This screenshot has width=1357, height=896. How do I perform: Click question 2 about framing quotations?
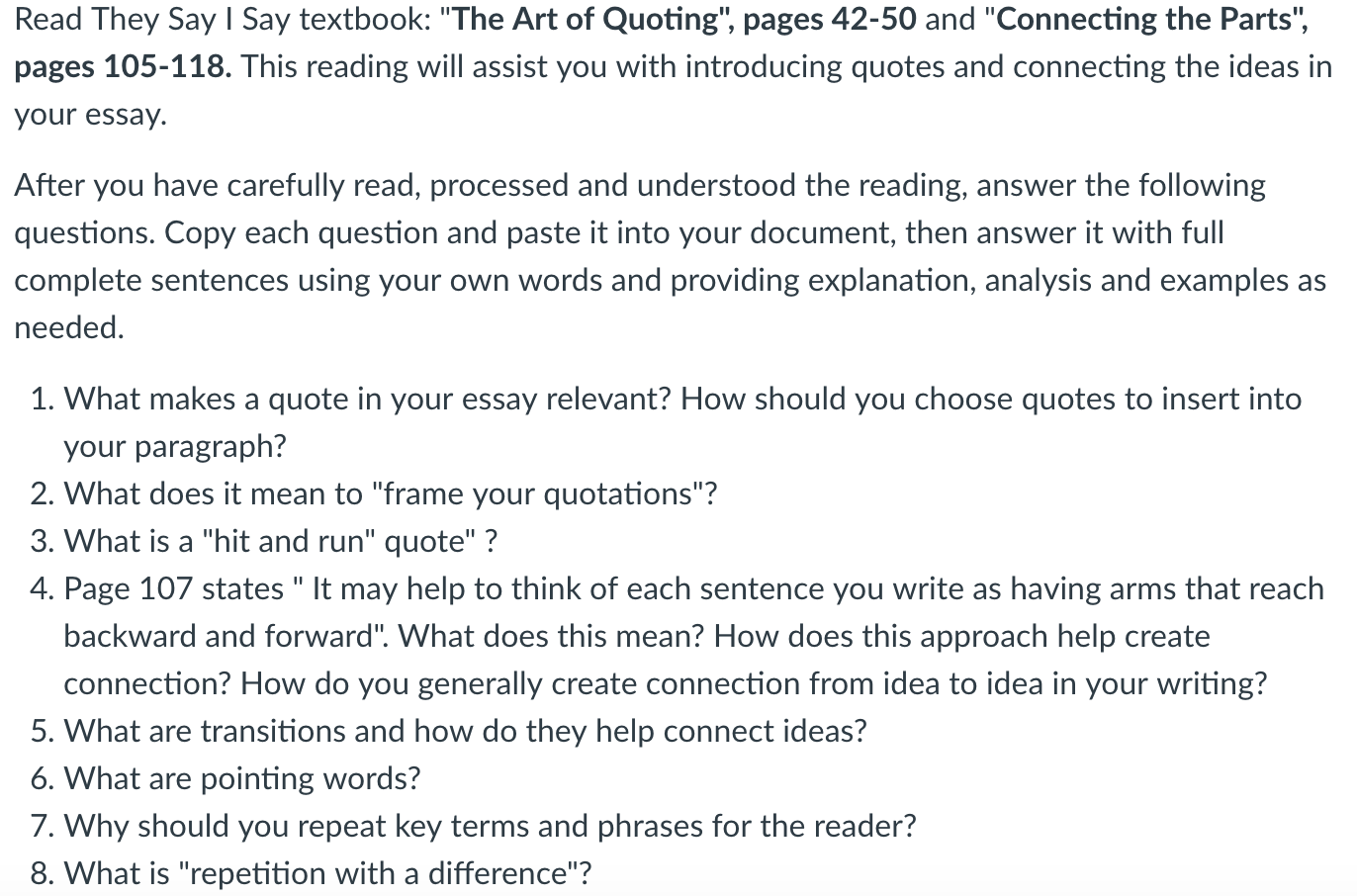pyautogui.click(x=373, y=493)
